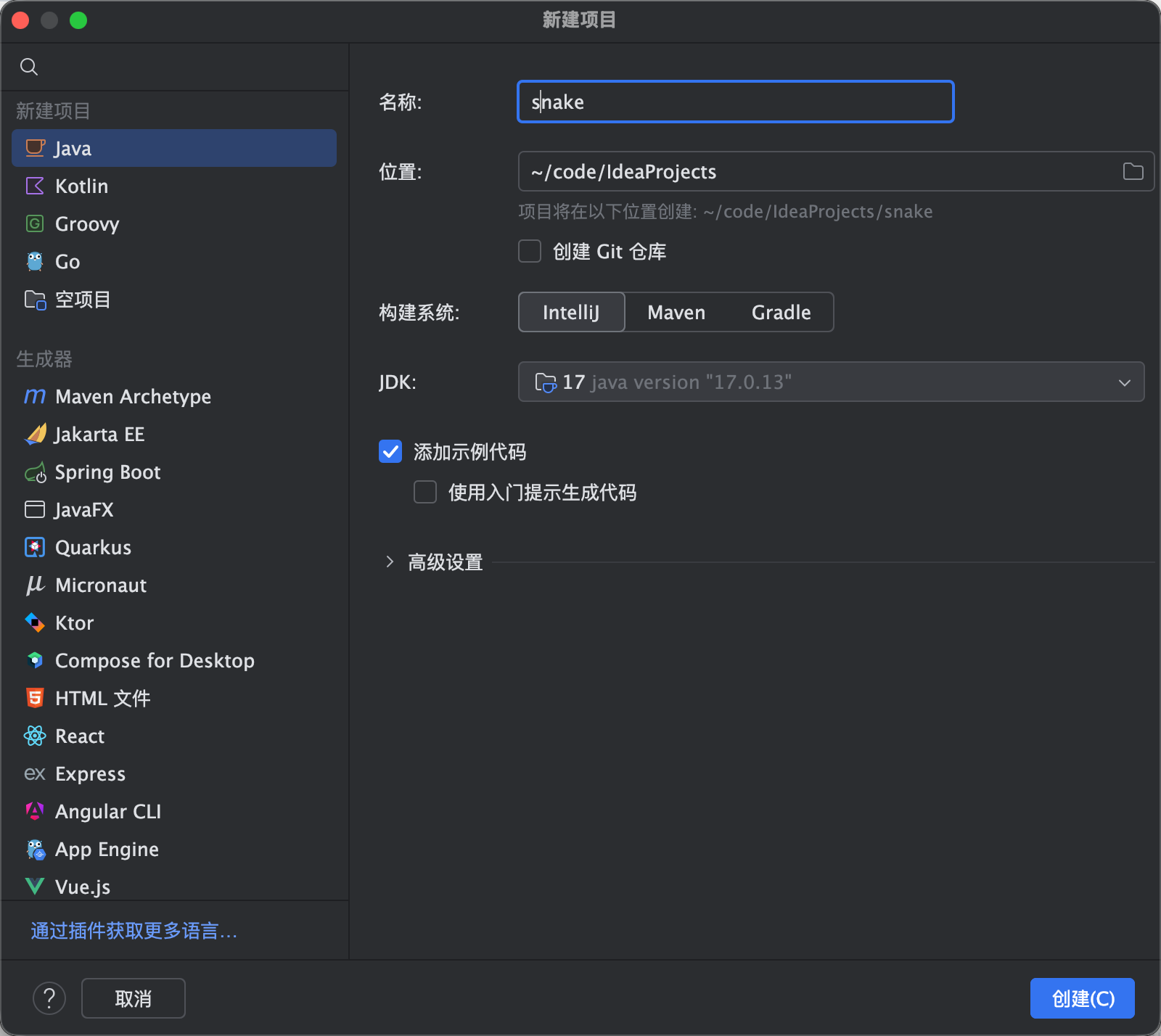Screen dimensions: 1161x1036
Task: Select the Gradle build system
Action: [781, 312]
